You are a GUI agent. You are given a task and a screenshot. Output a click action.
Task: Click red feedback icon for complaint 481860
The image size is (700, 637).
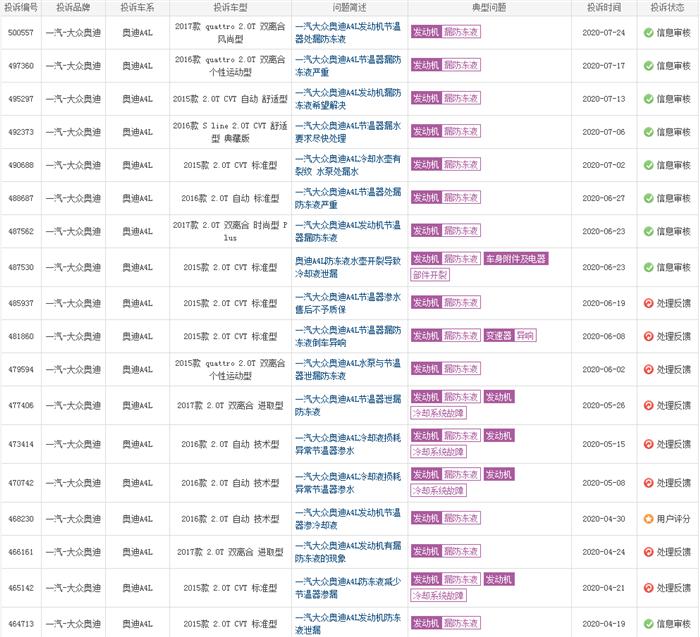pyautogui.click(x=648, y=336)
